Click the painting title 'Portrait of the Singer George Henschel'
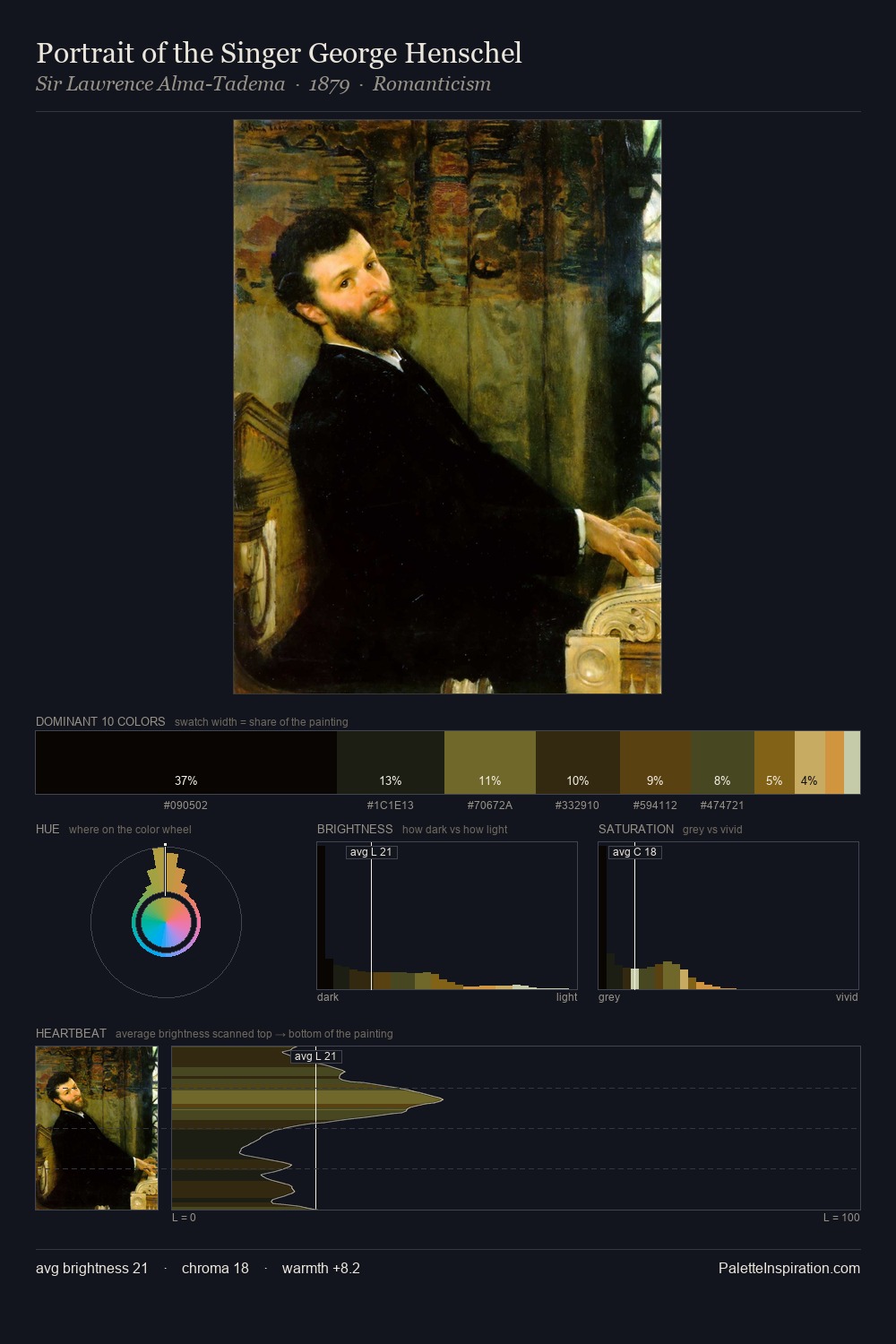The image size is (896, 1344). pos(279,53)
